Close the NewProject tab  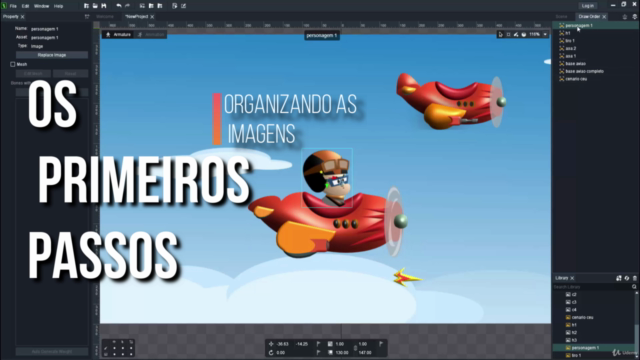click(x=152, y=17)
